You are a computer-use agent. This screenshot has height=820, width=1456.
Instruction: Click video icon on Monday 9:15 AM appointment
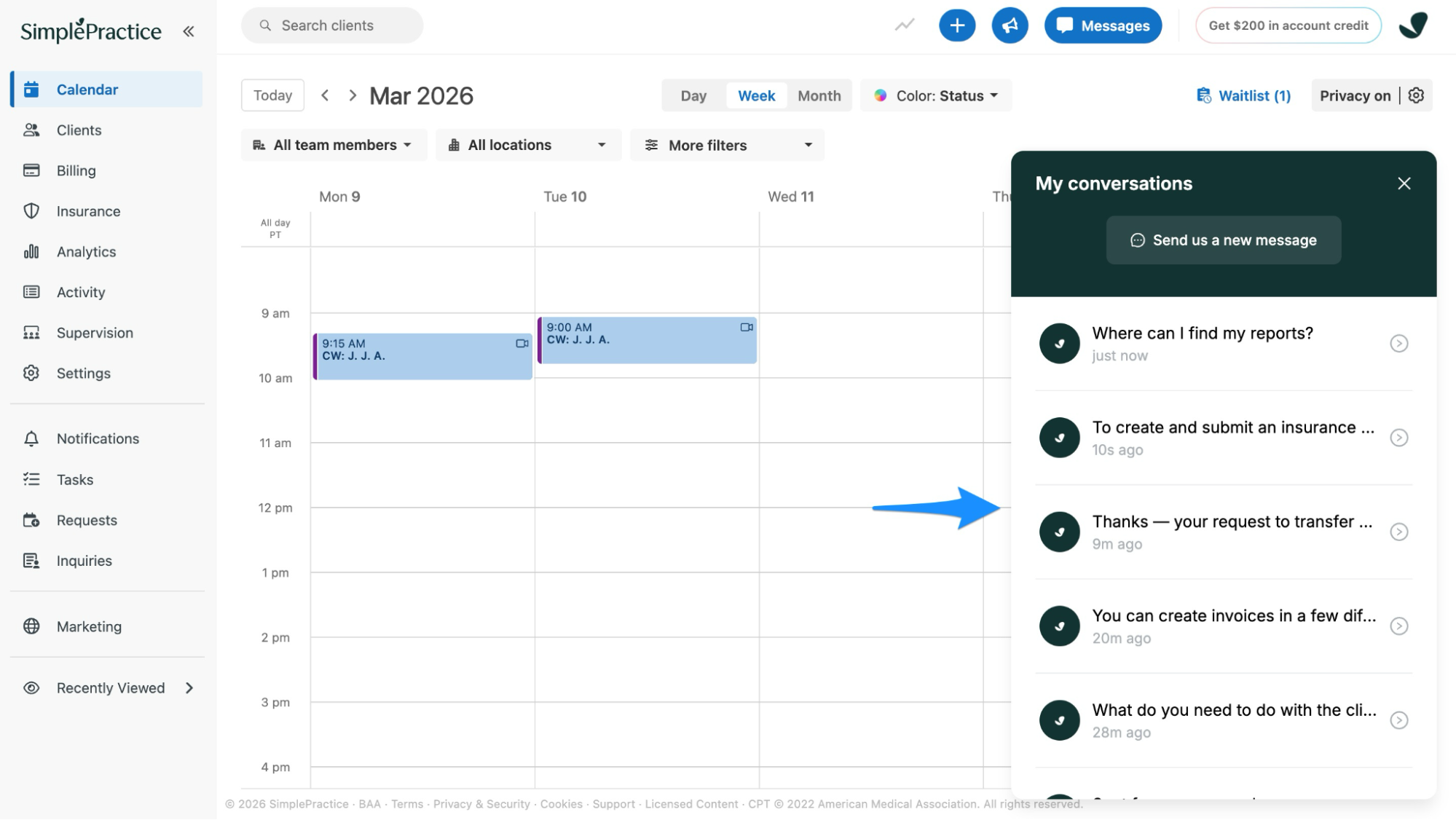(522, 343)
